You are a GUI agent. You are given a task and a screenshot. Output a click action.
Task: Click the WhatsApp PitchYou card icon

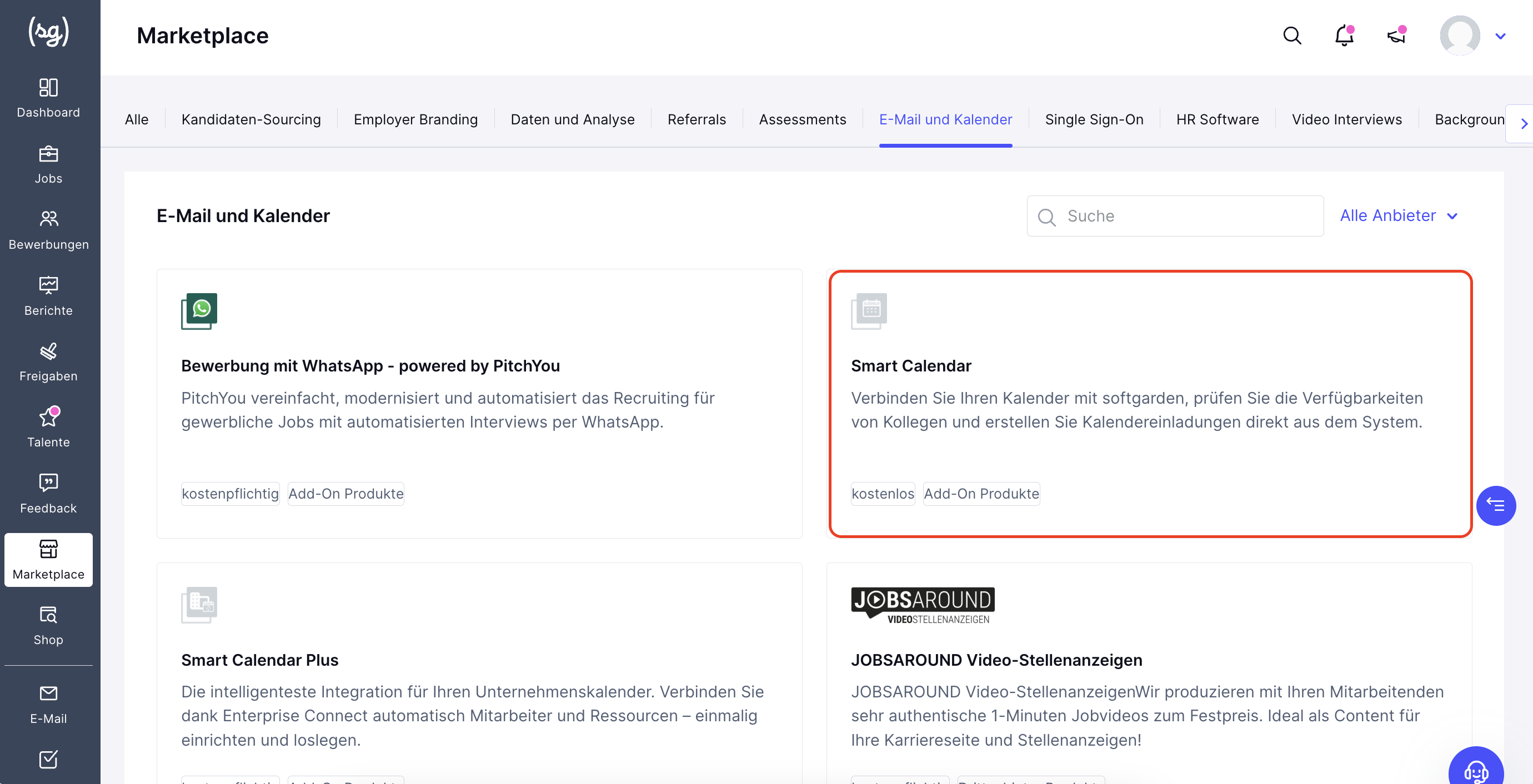pyautogui.click(x=199, y=311)
